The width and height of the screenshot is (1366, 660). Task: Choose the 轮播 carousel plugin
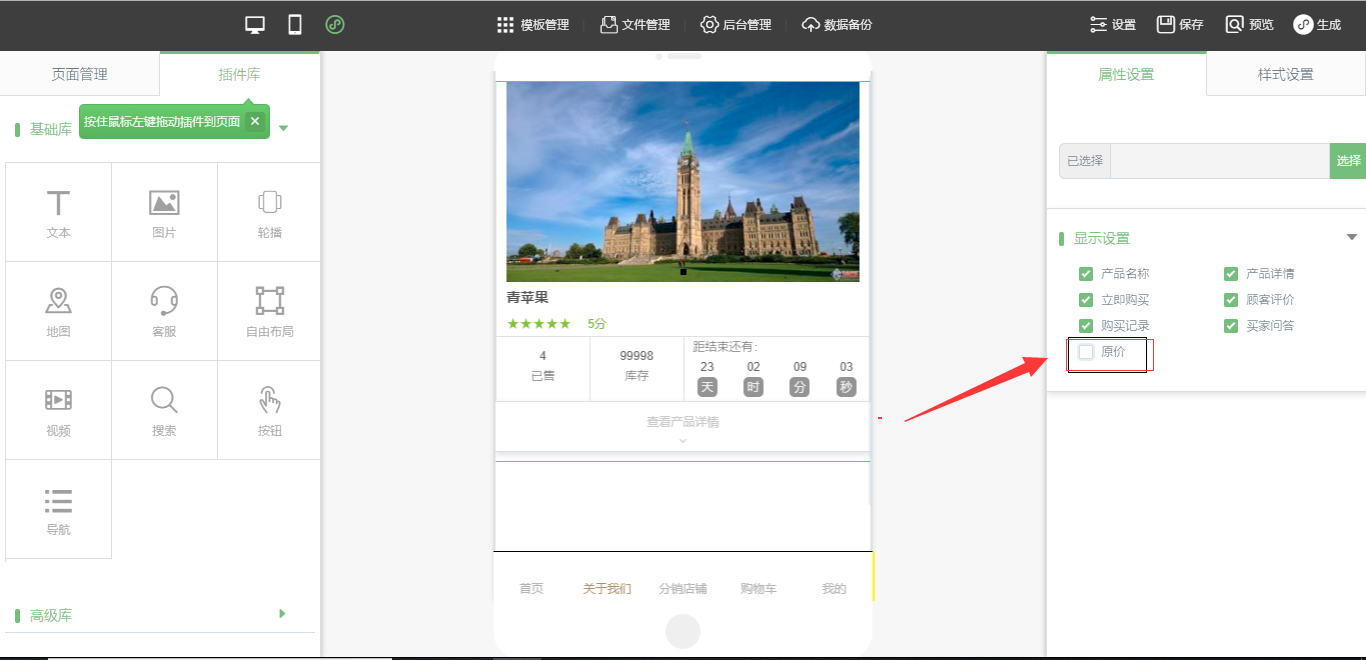[x=269, y=212]
